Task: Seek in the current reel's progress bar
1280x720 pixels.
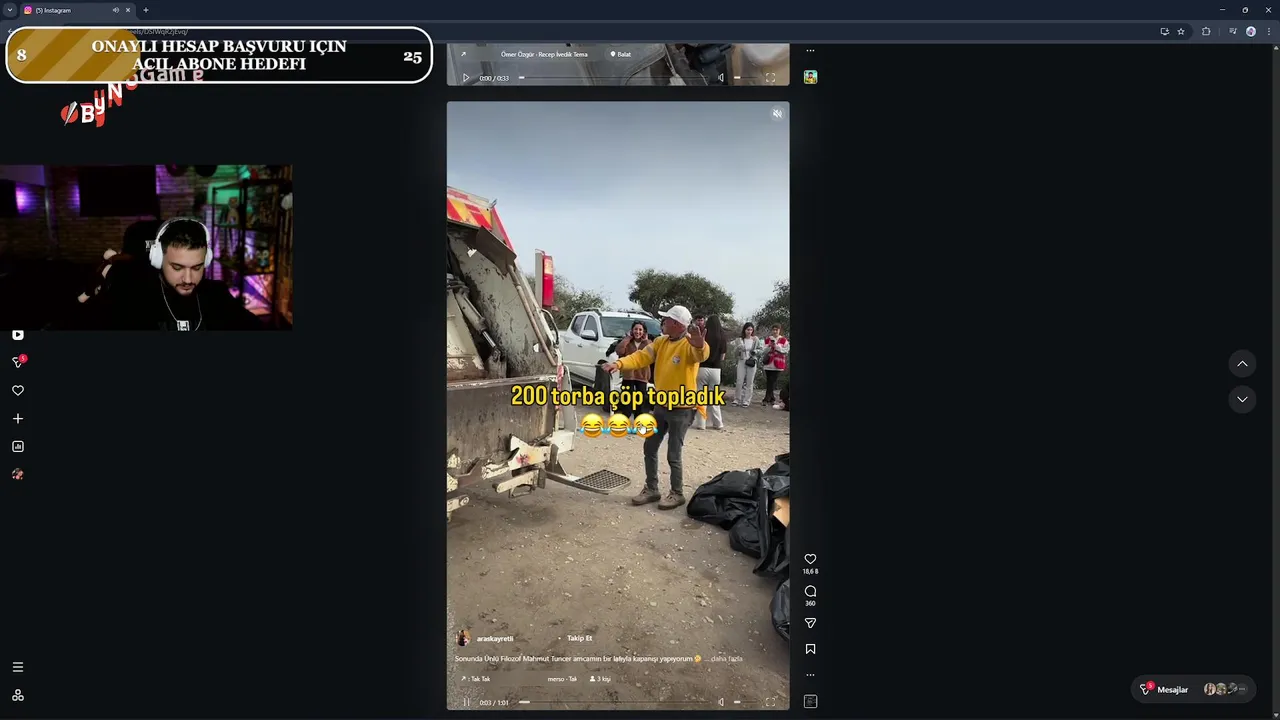Action: (616, 702)
